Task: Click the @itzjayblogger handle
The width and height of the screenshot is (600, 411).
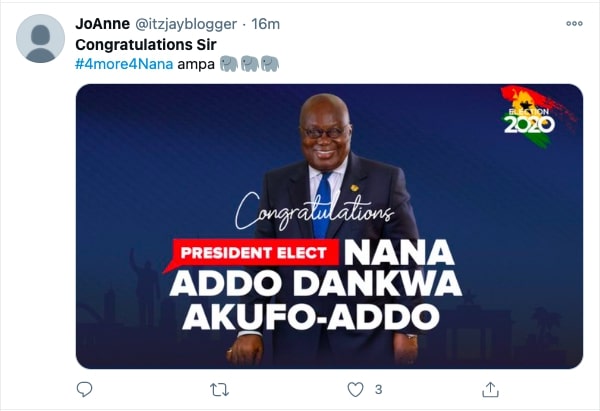Action: point(186,24)
